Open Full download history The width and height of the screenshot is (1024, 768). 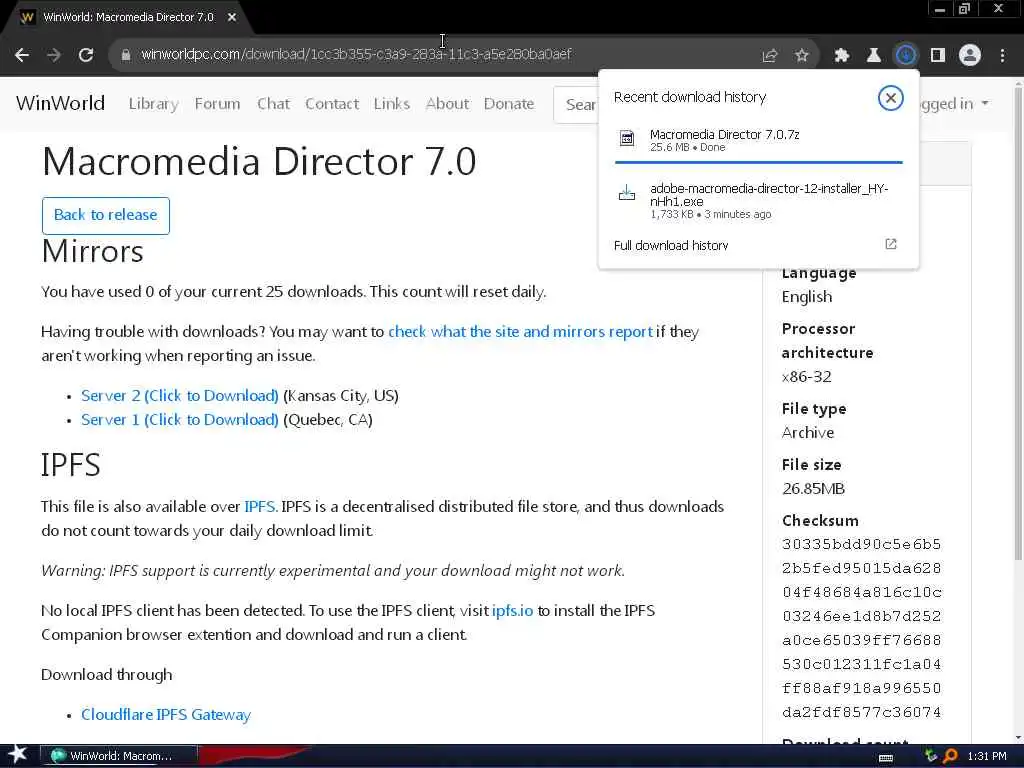[x=671, y=246]
